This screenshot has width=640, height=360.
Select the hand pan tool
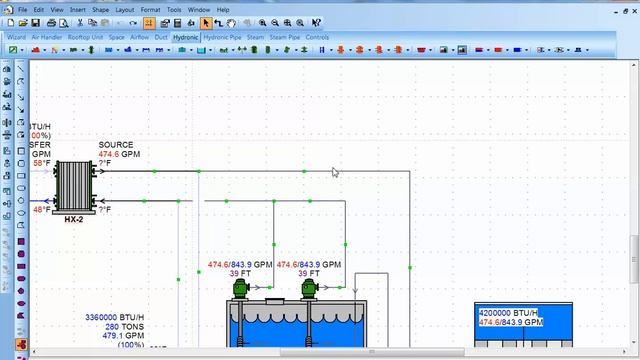[x=231, y=23]
